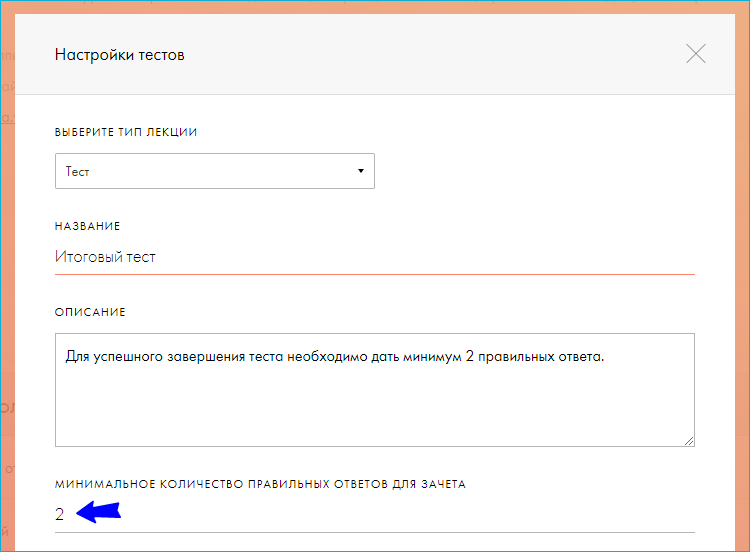Image resolution: width=750 pixels, height=552 pixels.
Task: Click into the Описание text area
Action: tap(375, 390)
